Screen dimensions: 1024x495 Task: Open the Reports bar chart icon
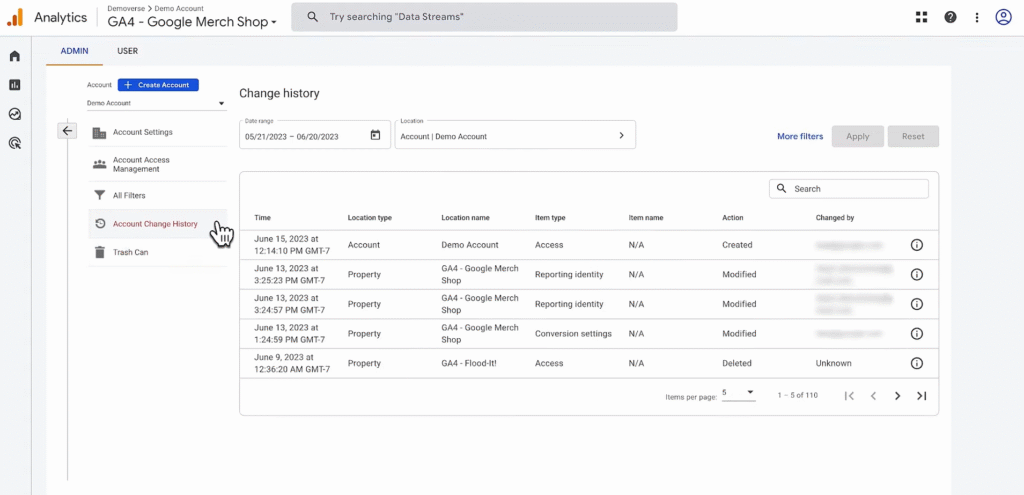click(15, 85)
